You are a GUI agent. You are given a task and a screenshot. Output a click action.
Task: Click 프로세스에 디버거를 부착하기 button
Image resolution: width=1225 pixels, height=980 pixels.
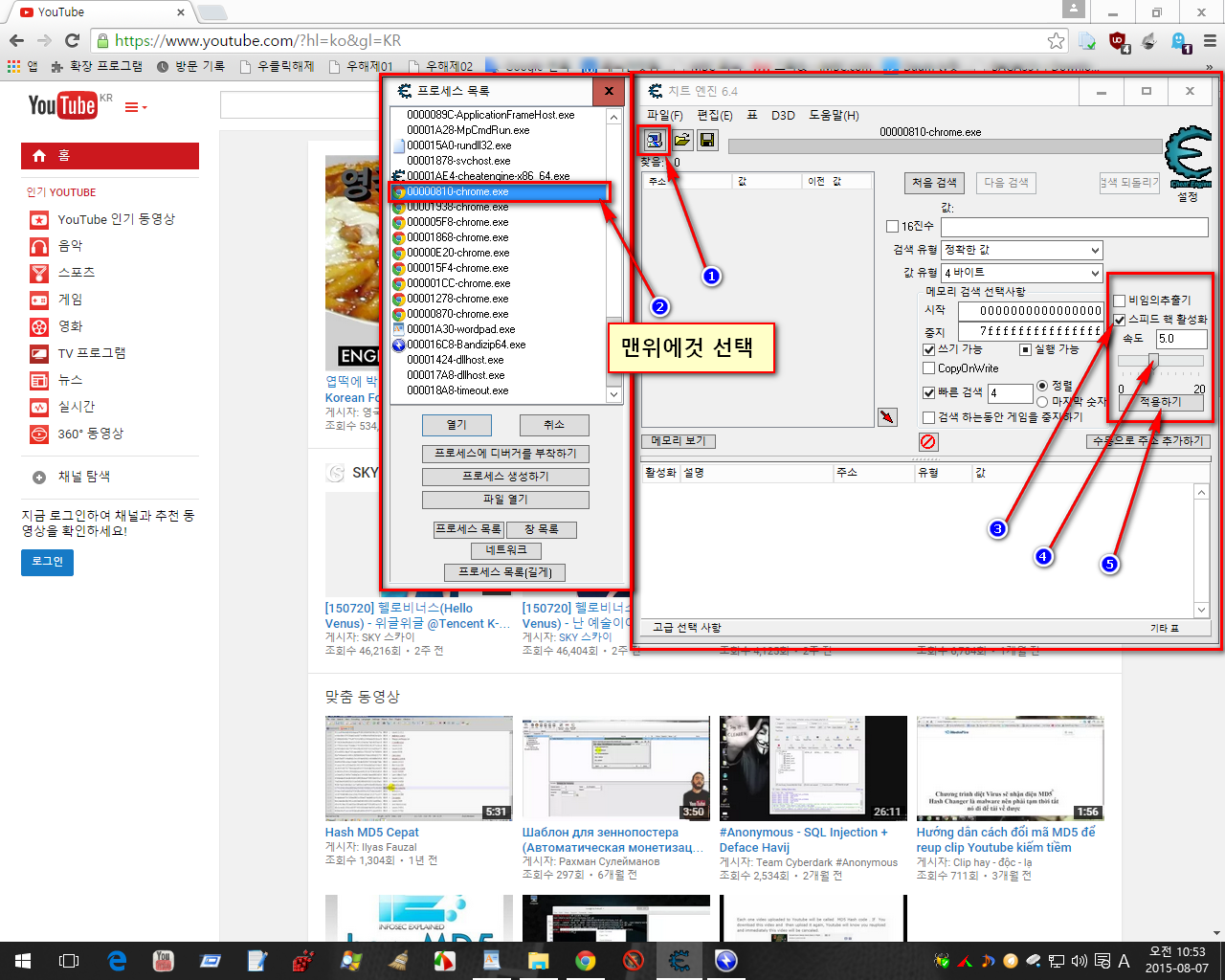point(505,454)
